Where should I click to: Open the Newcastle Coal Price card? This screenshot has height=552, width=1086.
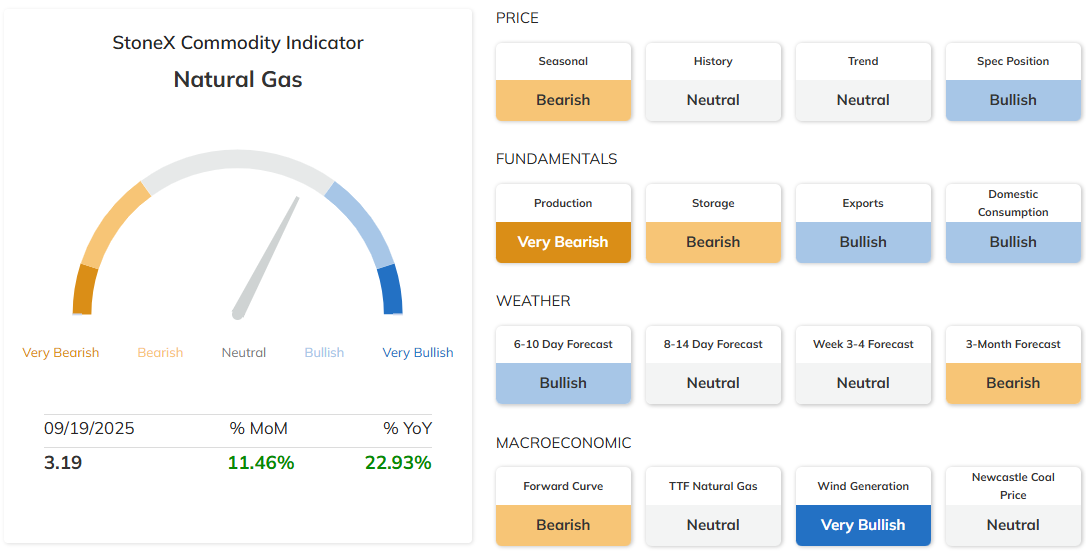pyautogui.click(x=1013, y=506)
